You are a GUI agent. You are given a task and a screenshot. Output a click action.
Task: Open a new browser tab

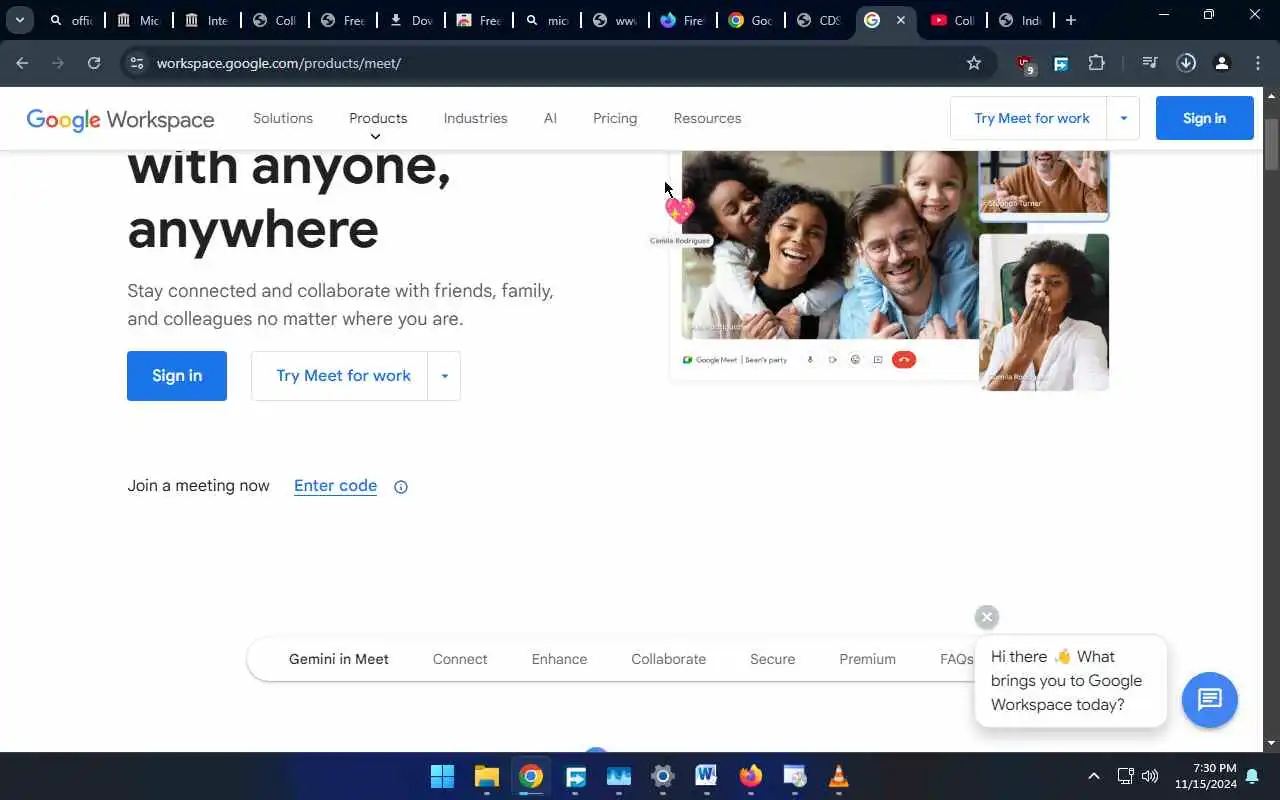1071,20
